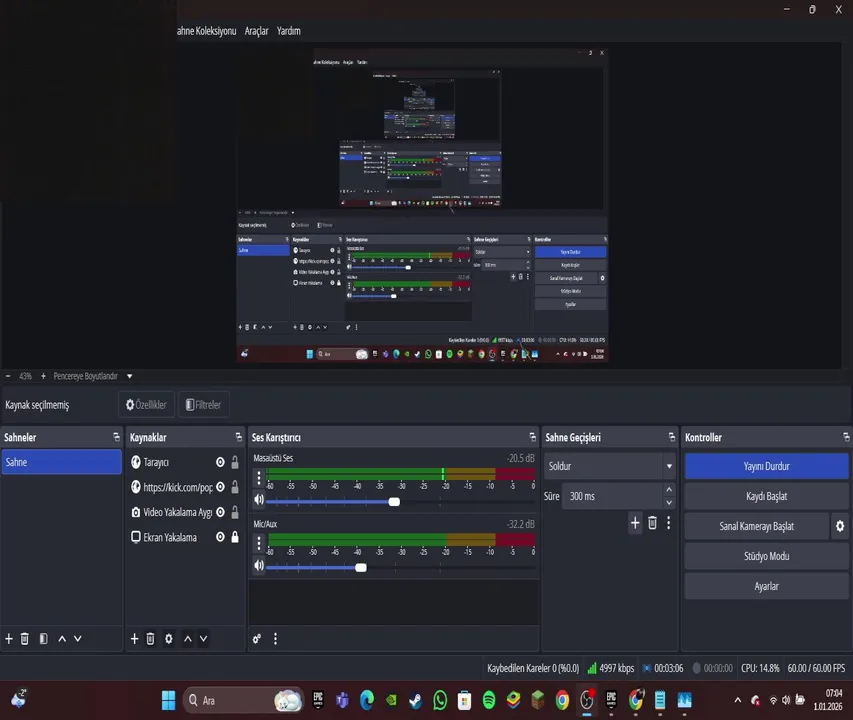Undock the Ses Karıştırıcı panel
853x720 pixels.
[x=533, y=437]
